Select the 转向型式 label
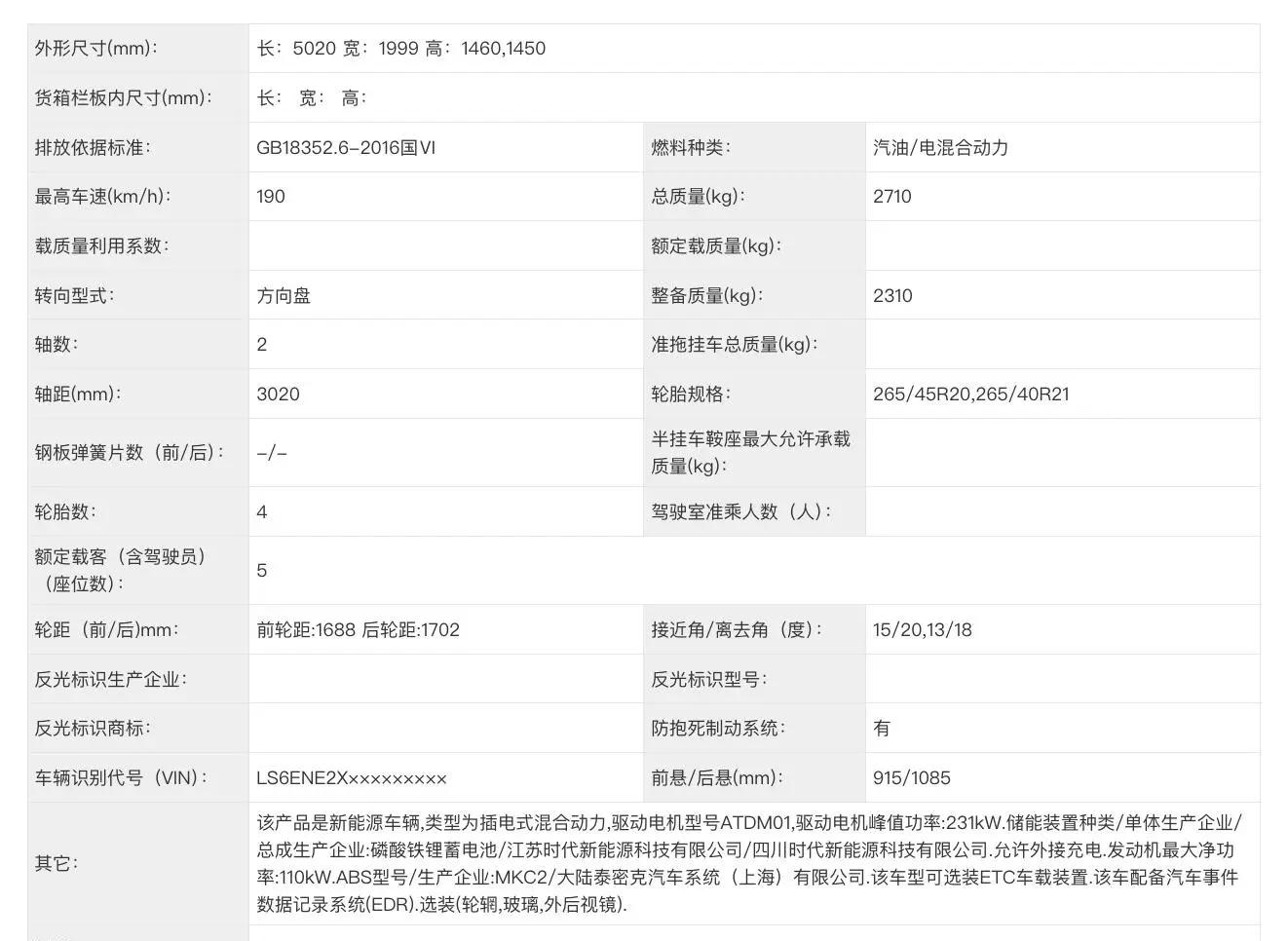Screen dimensions: 1288x941 pyautogui.click(x=74, y=296)
